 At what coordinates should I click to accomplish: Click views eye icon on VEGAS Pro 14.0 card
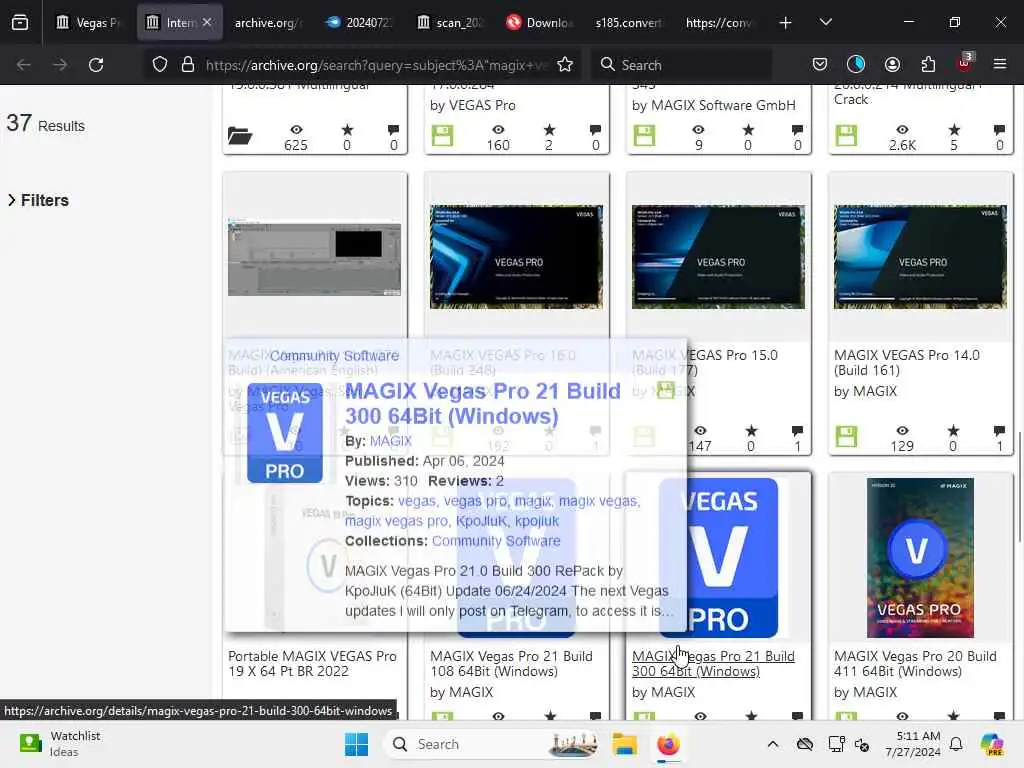pos(902,430)
